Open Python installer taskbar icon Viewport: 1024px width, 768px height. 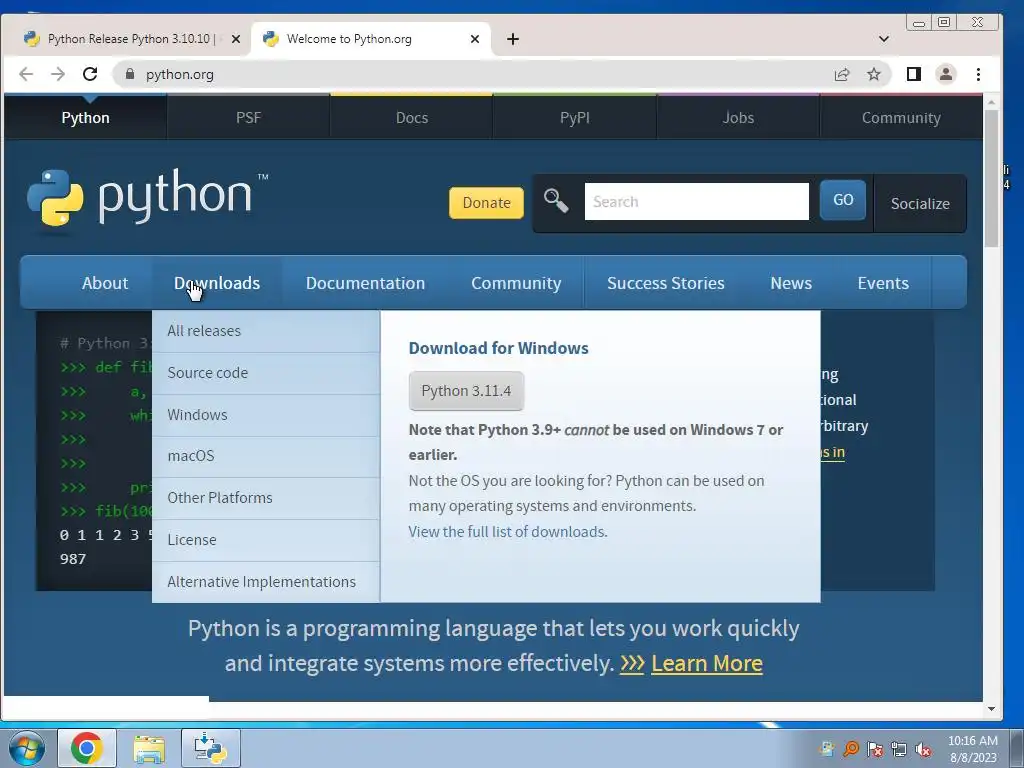(x=211, y=748)
